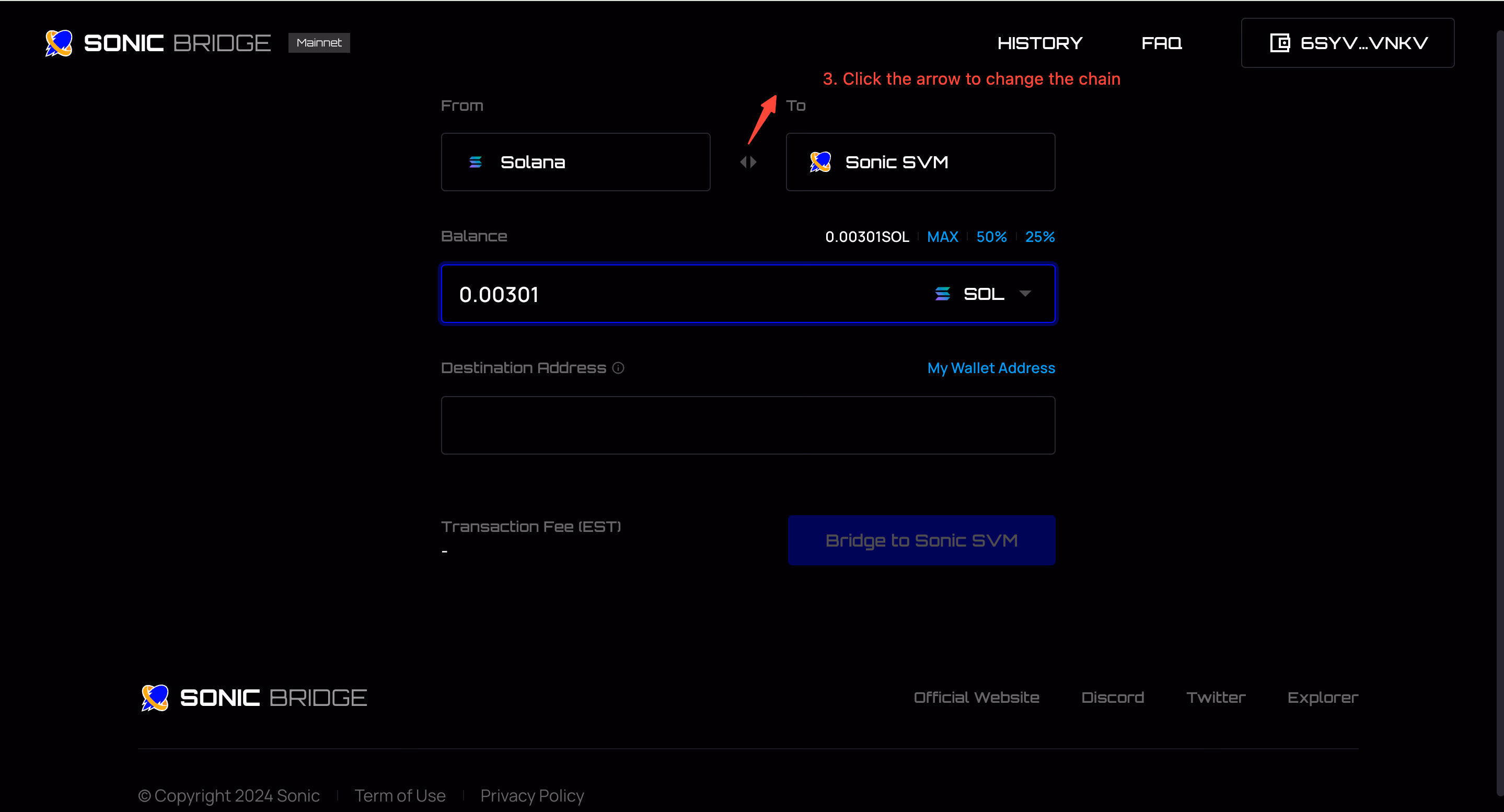Fill in My Wallet Address
The width and height of the screenshot is (1504, 812).
click(991, 368)
